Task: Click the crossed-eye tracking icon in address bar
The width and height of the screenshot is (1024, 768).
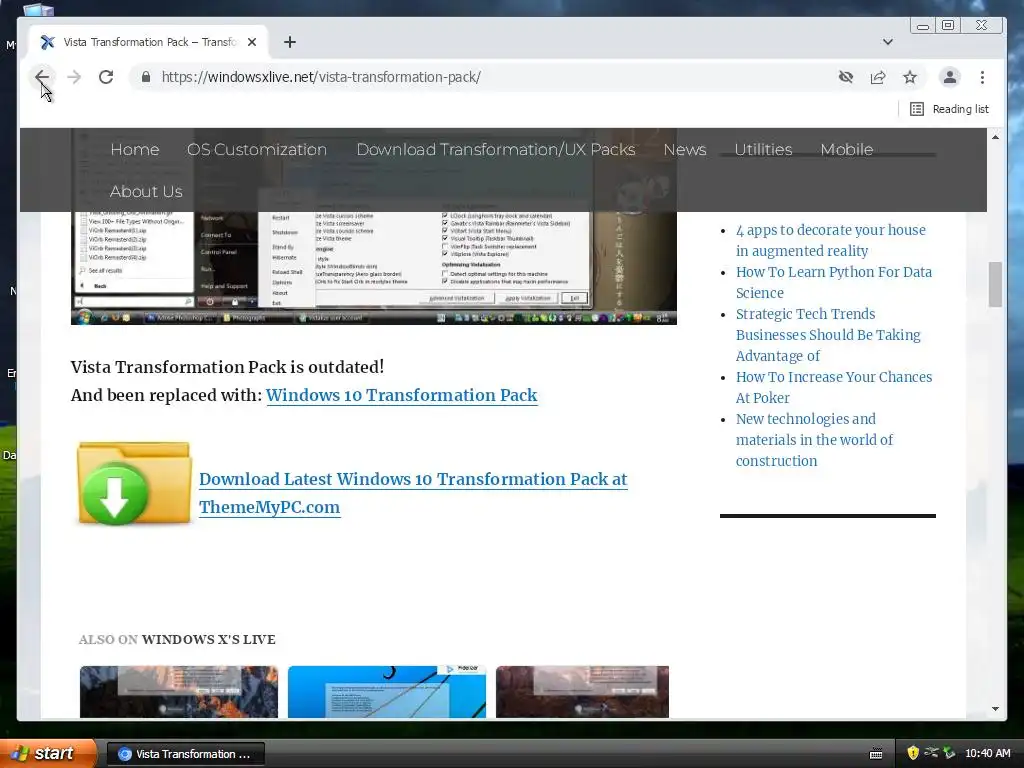Action: 846,77
